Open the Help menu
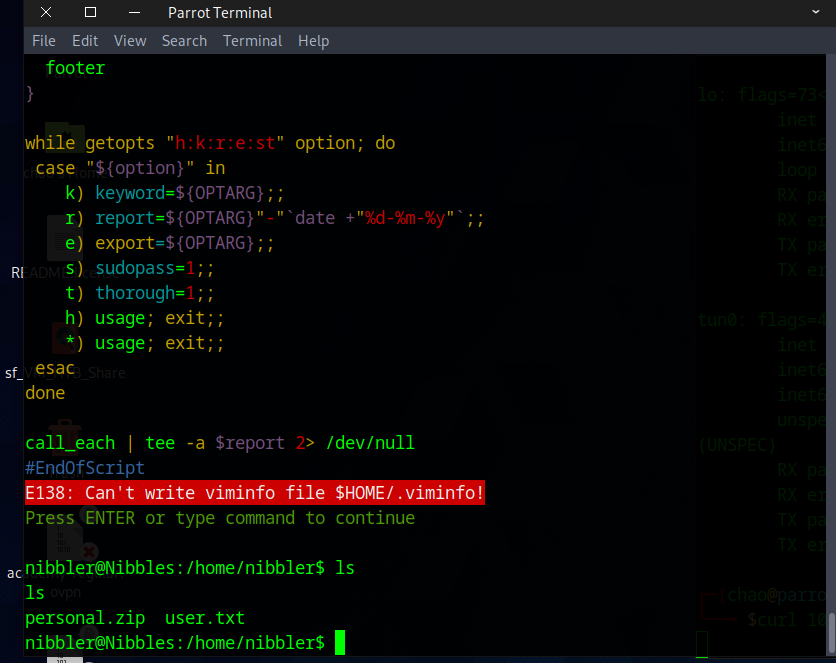Image resolution: width=836 pixels, height=663 pixels. tap(313, 41)
